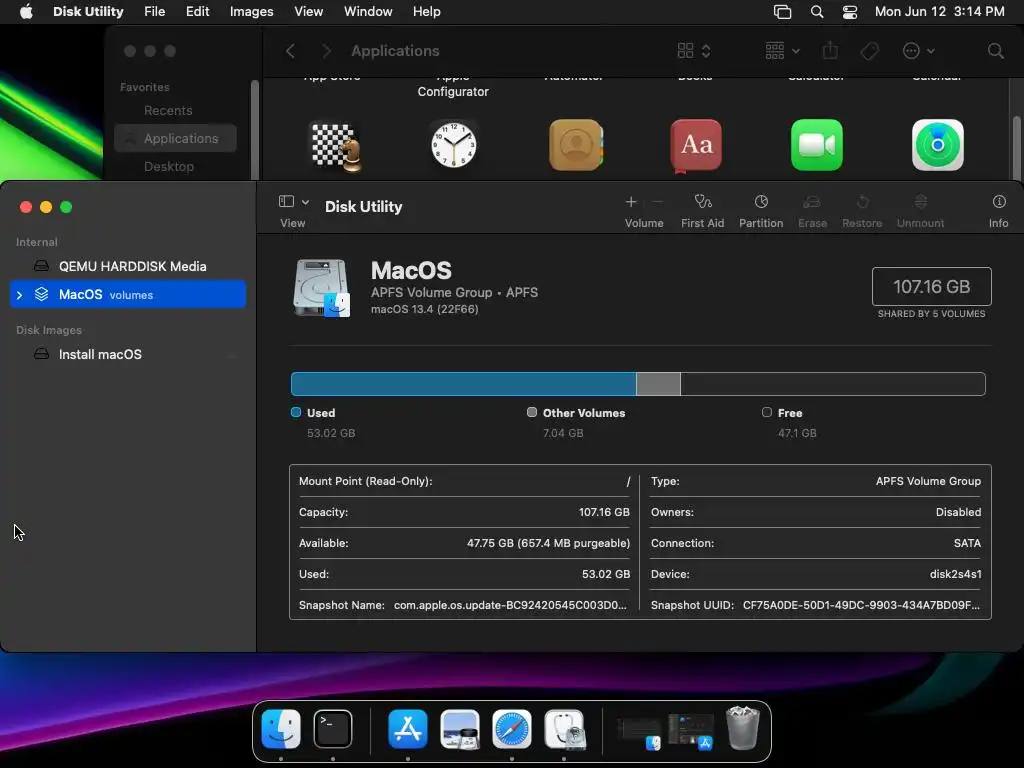Click the Snapshot UUID value text
1024x768 pixels.
click(x=861, y=605)
